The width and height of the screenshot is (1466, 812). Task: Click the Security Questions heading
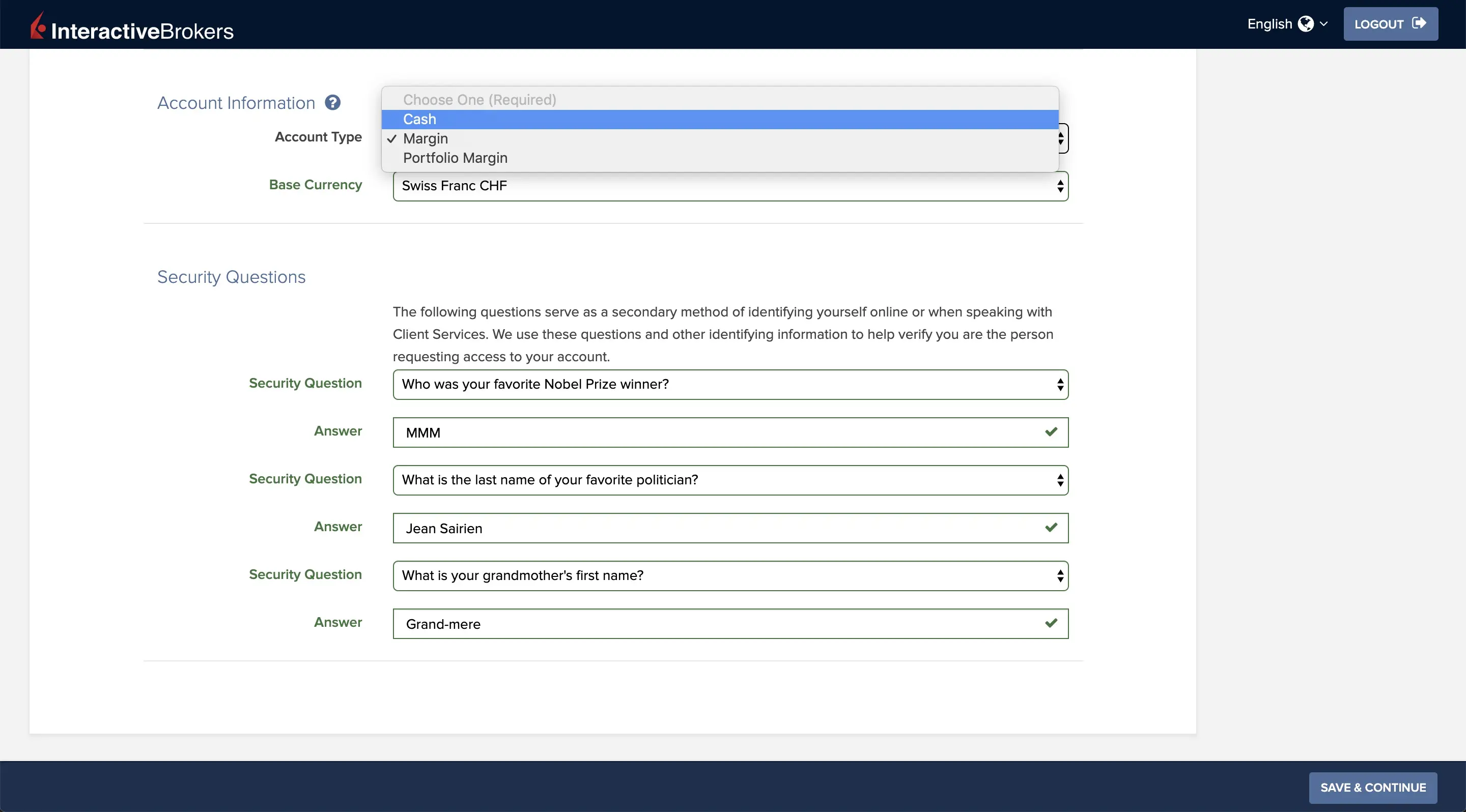click(x=231, y=277)
